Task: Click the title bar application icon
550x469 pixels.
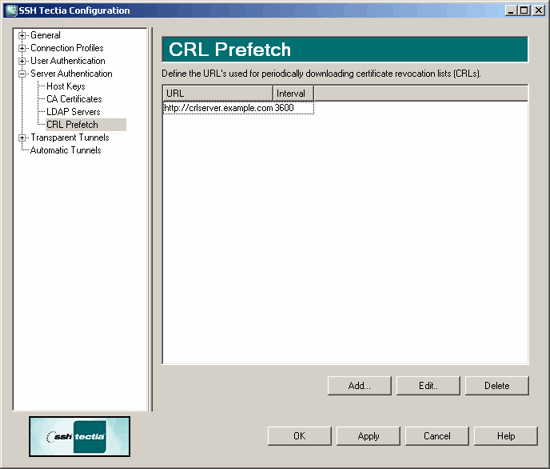Action: (11, 11)
